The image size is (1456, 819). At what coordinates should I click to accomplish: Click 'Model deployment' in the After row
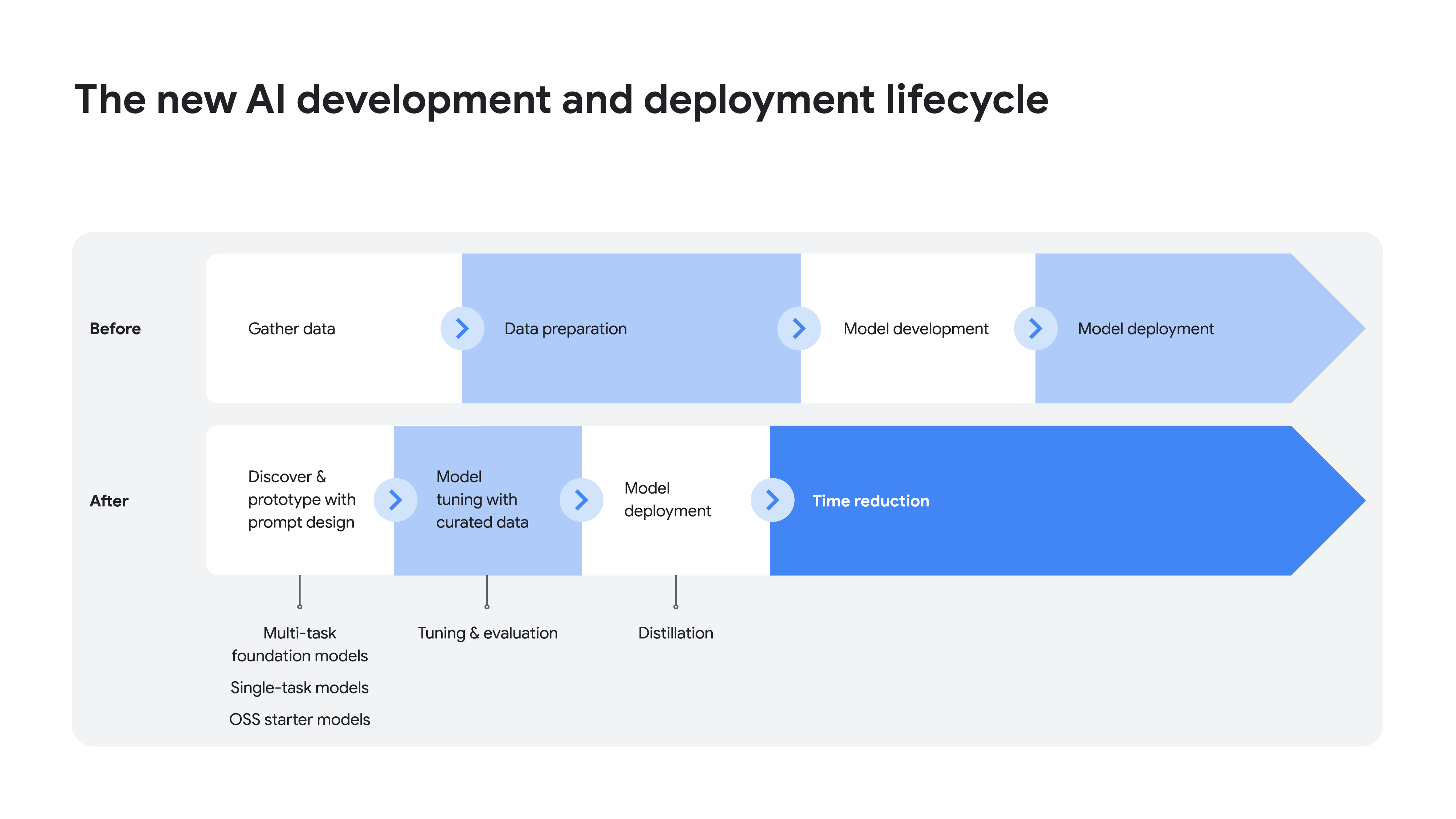pos(668,500)
